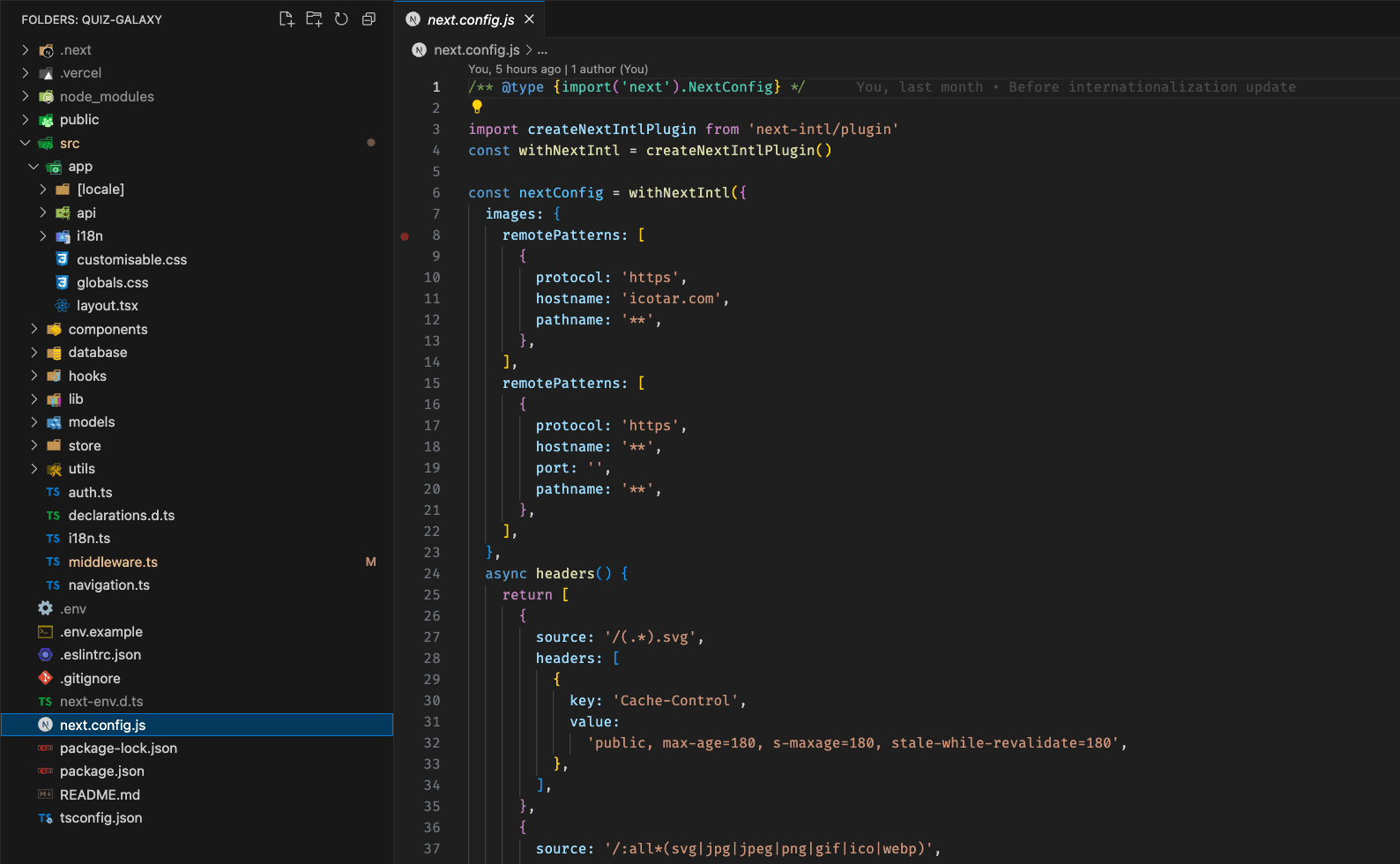
Task: Click the 'Cache-Control' string on line 30
Action: (675, 701)
